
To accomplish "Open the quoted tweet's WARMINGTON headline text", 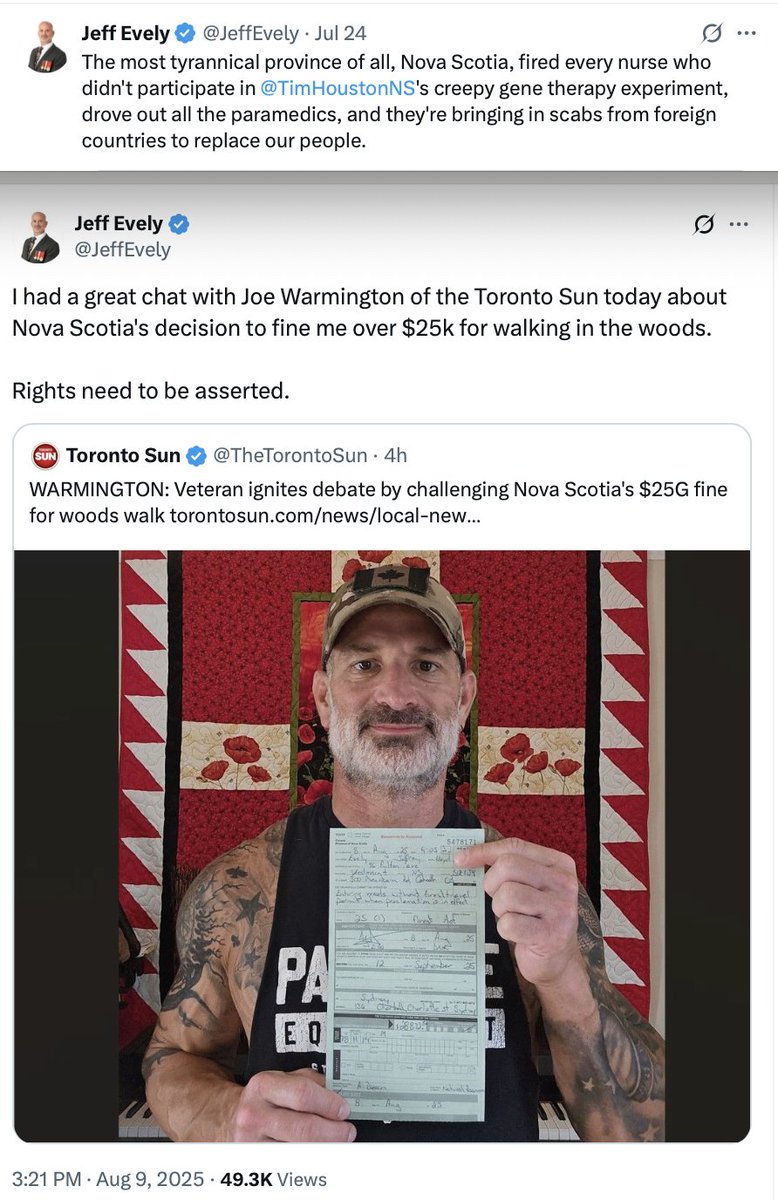I will 378,503.
